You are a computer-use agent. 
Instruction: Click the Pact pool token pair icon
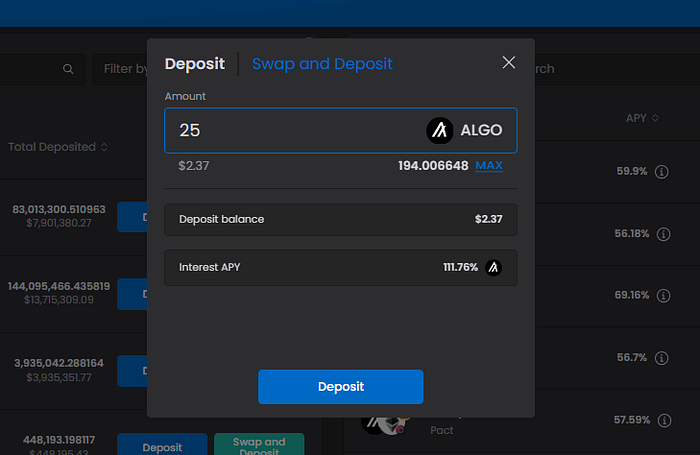point(384,426)
